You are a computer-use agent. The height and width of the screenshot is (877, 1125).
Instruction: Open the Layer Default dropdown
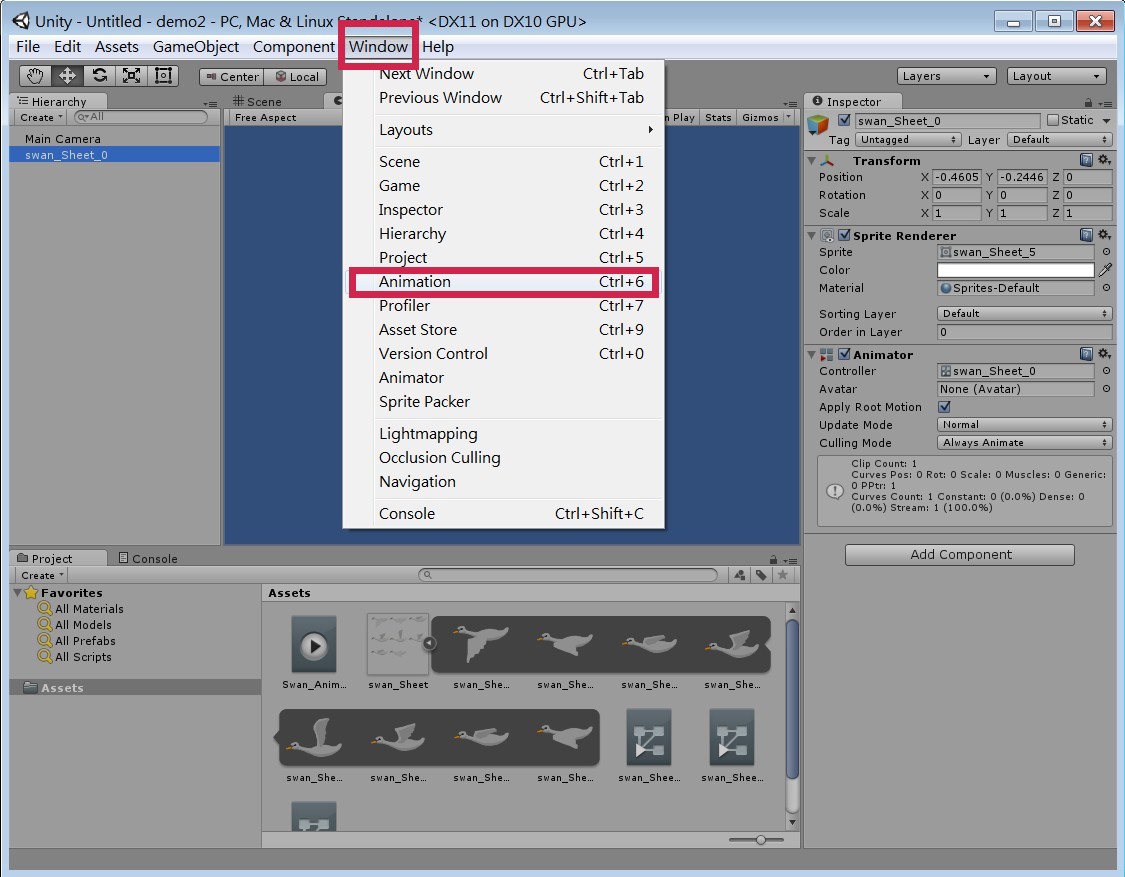pyautogui.click(x=1059, y=139)
